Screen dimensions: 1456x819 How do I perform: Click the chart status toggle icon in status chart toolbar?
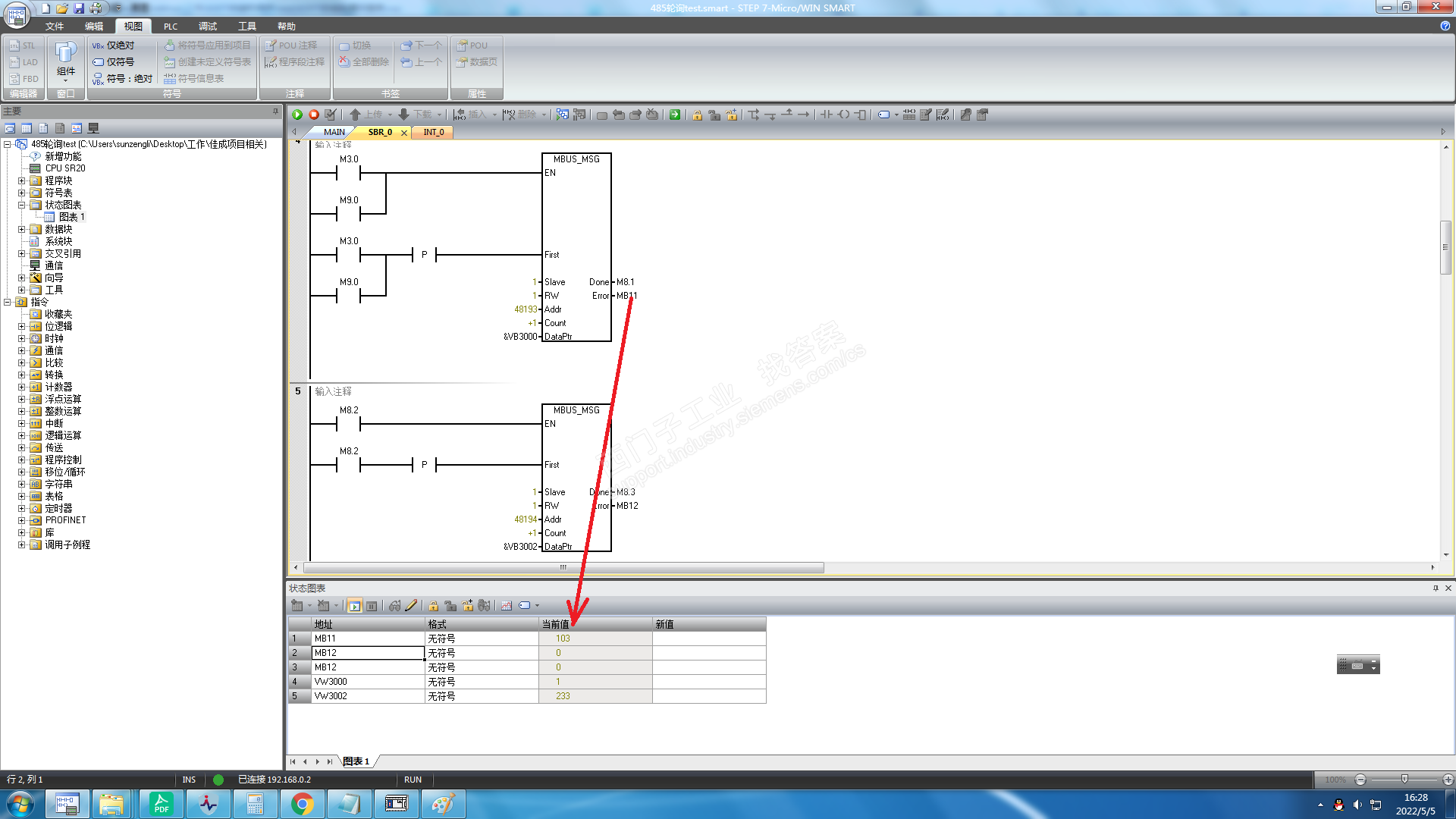pyautogui.click(x=354, y=606)
